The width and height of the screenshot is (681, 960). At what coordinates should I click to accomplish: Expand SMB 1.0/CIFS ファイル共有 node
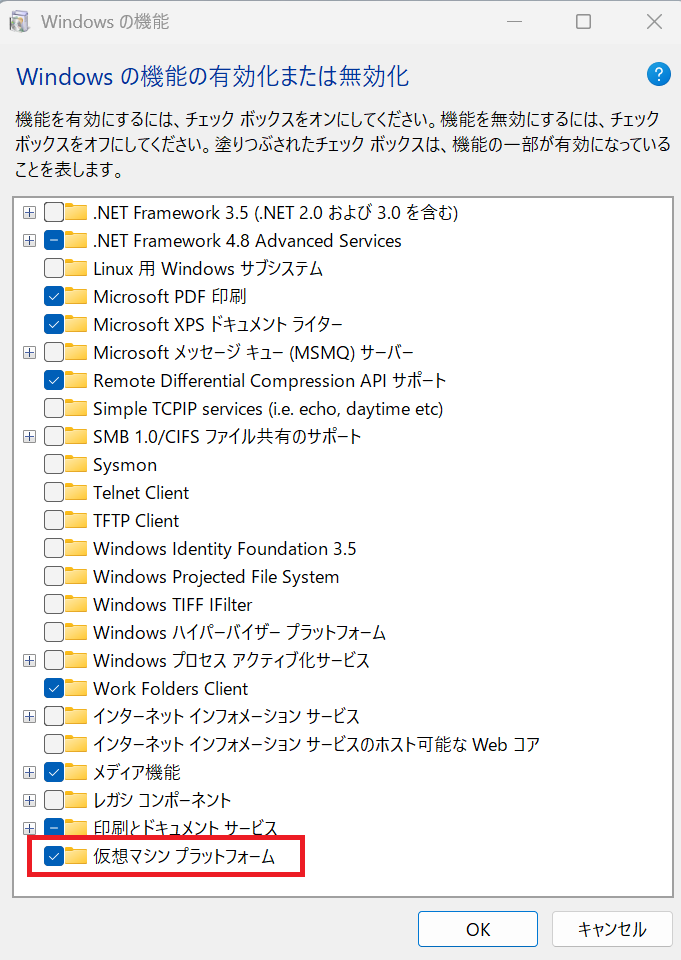pos(29,437)
